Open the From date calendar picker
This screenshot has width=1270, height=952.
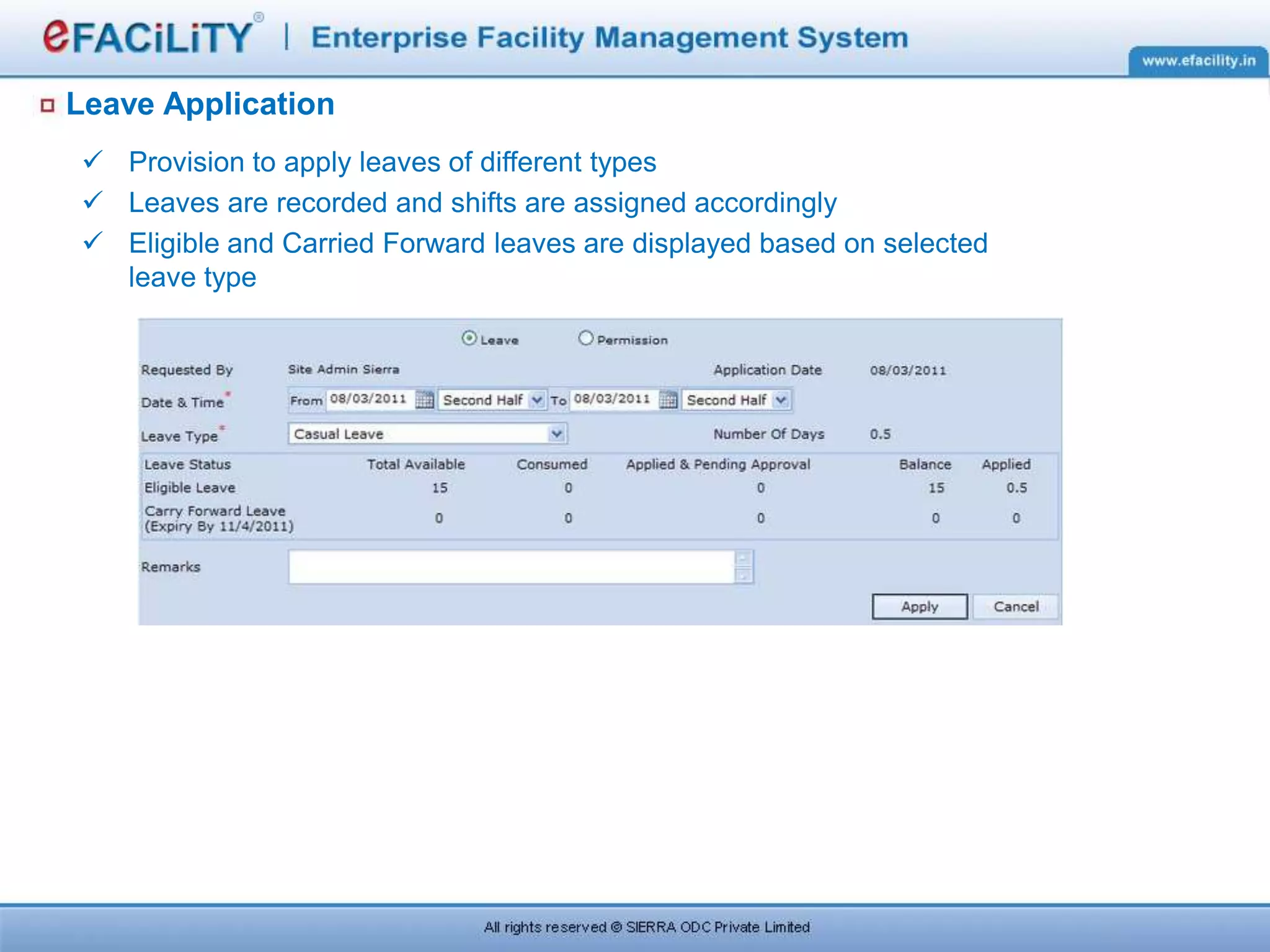tap(424, 400)
